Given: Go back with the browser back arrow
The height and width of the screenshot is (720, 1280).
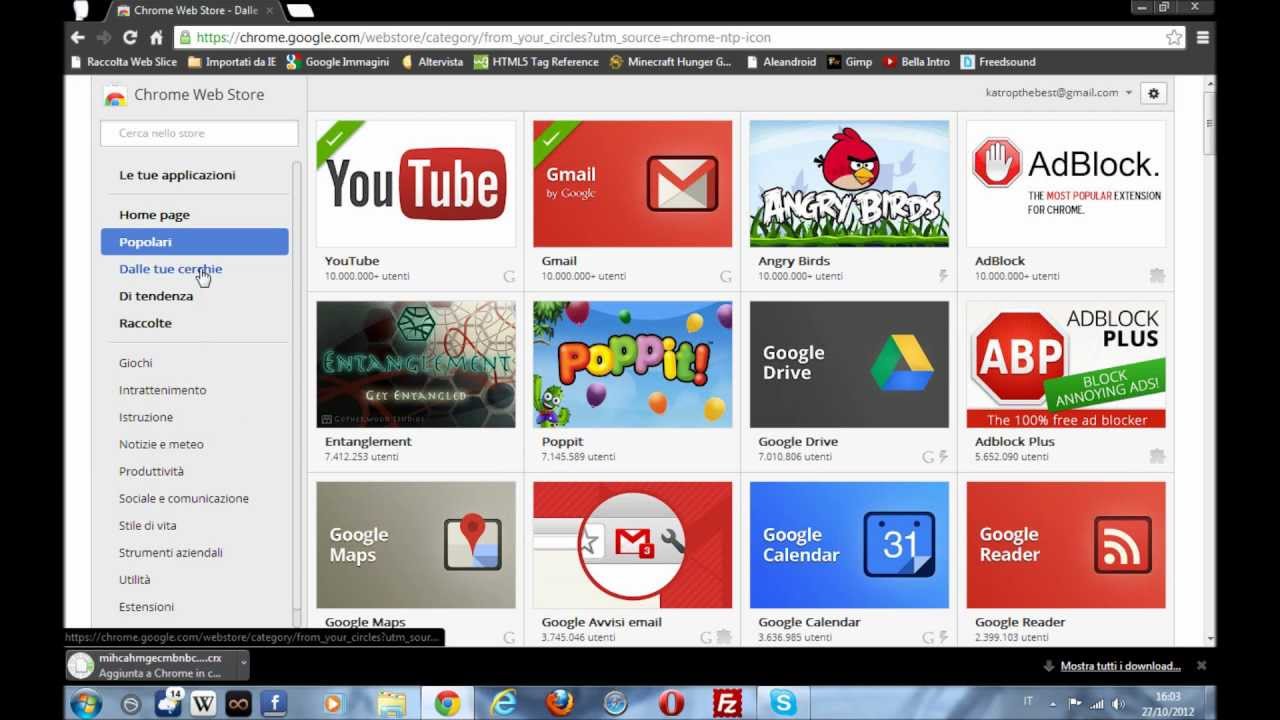Looking at the screenshot, I should 78,37.
